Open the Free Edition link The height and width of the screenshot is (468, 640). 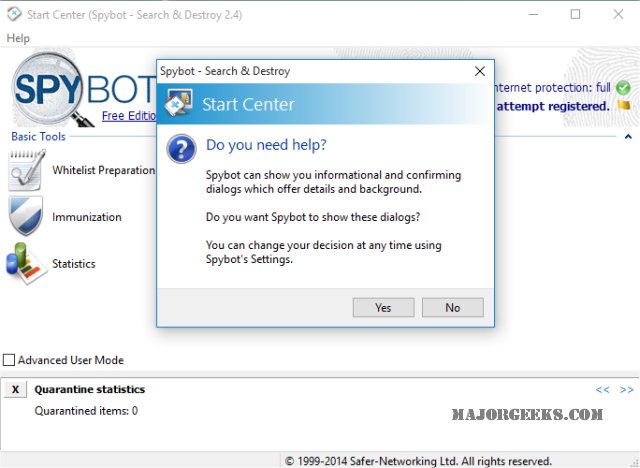pyautogui.click(x=129, y=116)
